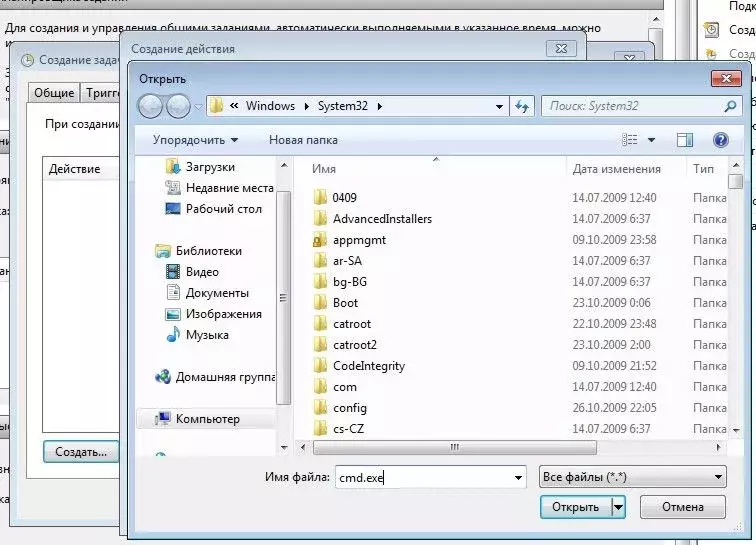The height and width of the screenshot is (545, 756).
Task: Click the Windows breadcrumb in the path
Action: click(x=270, y=106)
